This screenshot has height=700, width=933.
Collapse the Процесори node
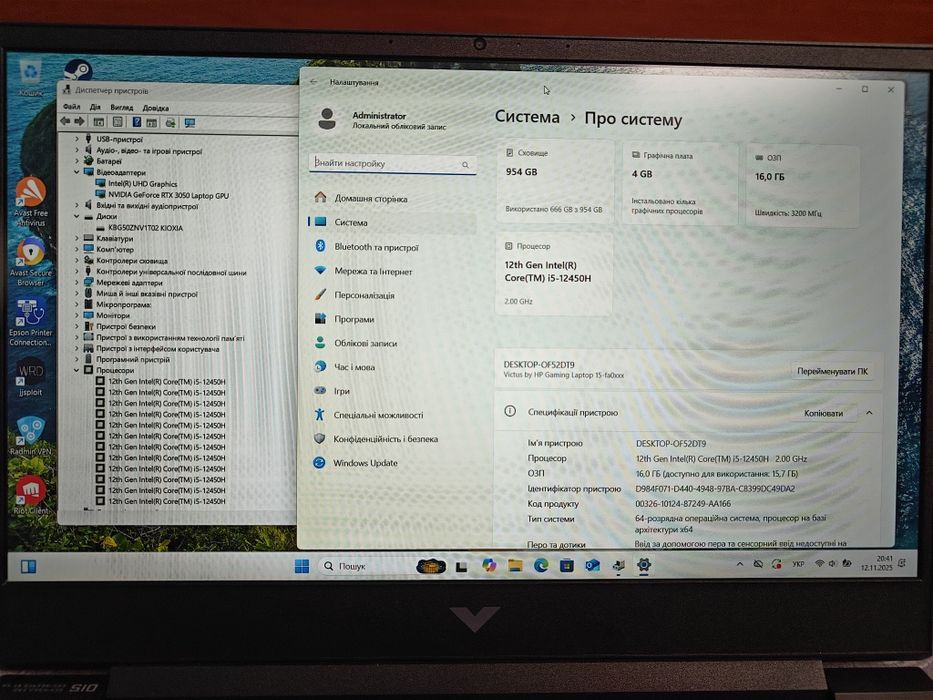tap(77, 370)
